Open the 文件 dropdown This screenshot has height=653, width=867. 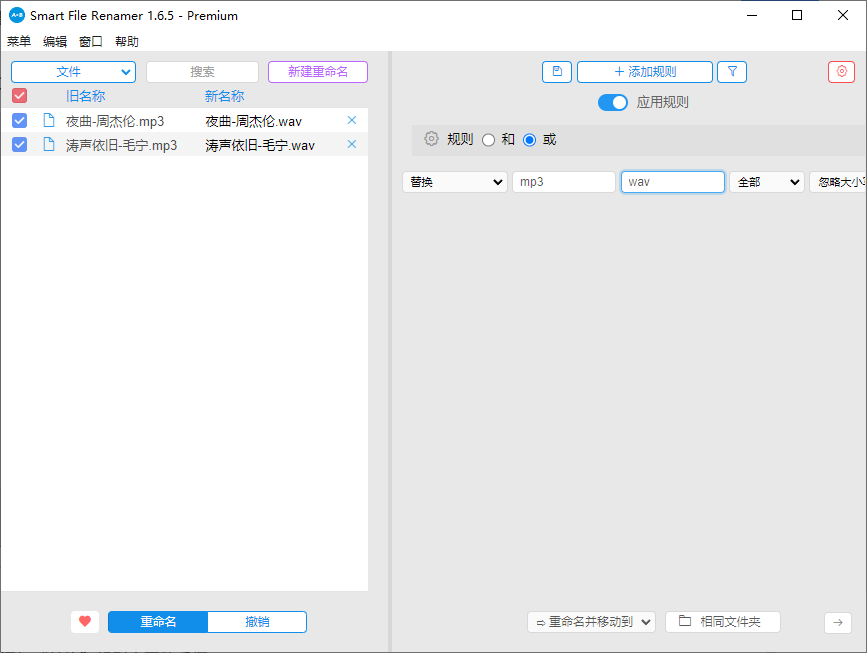point(73,72)
